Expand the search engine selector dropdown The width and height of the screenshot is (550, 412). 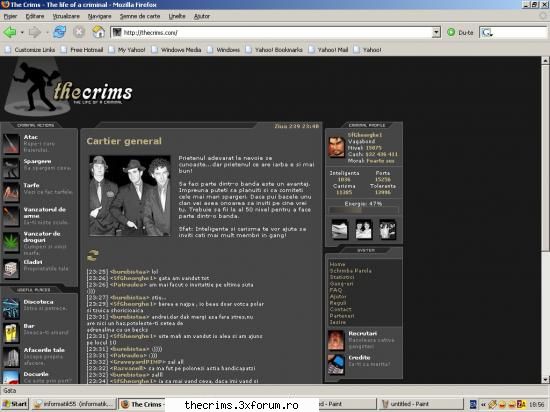coord(487,33)
